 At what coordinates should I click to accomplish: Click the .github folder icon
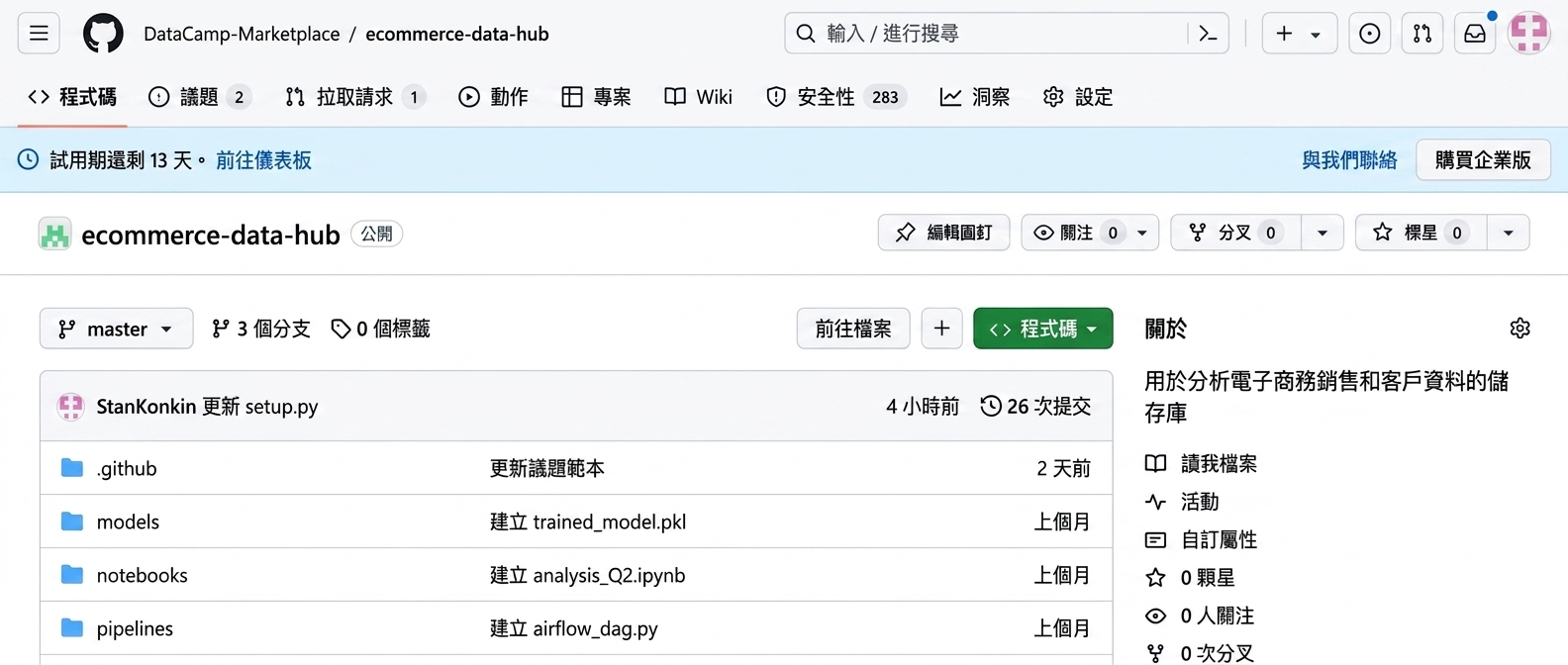pyautogui.click(x=71, y=467)
